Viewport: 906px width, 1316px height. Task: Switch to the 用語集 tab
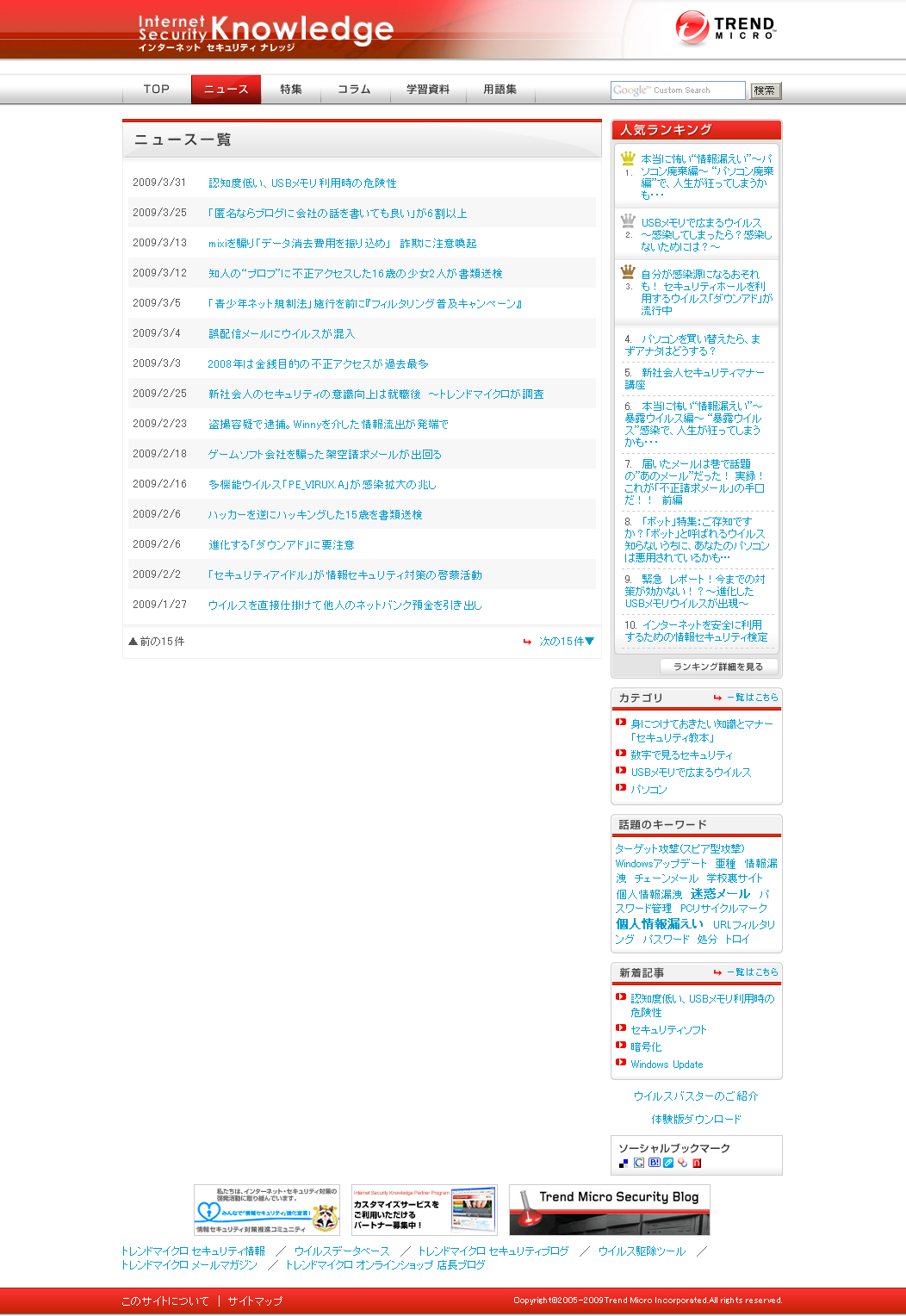[x=500, y=90]
